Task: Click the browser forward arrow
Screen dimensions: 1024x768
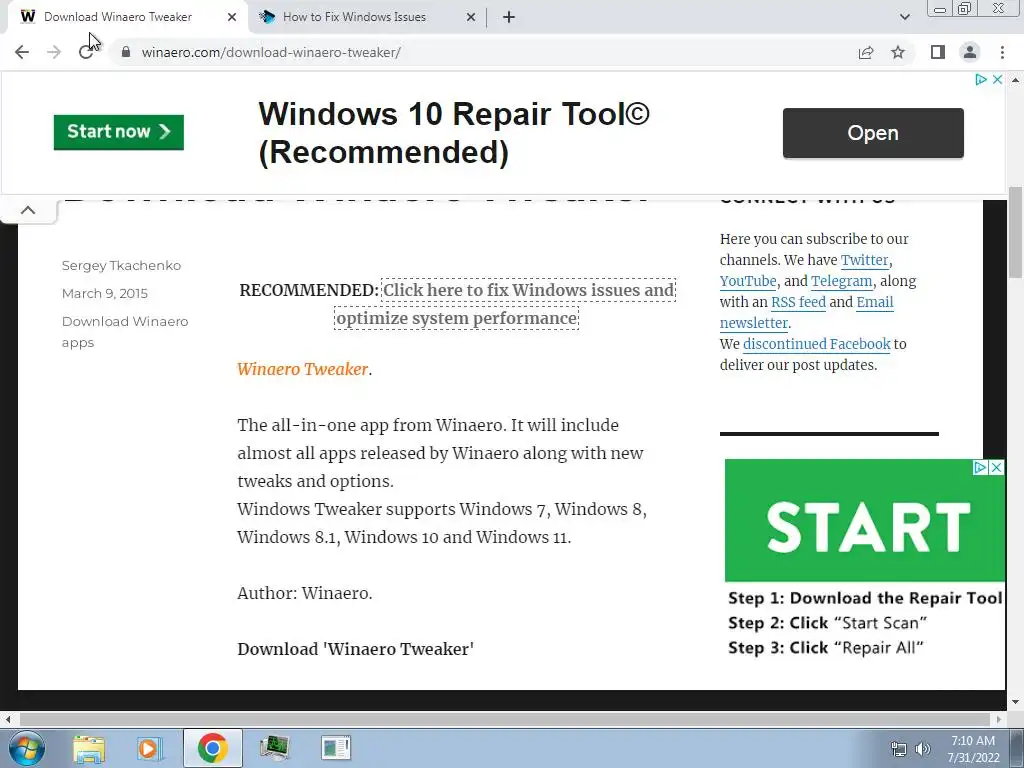Action: [54, 52]
